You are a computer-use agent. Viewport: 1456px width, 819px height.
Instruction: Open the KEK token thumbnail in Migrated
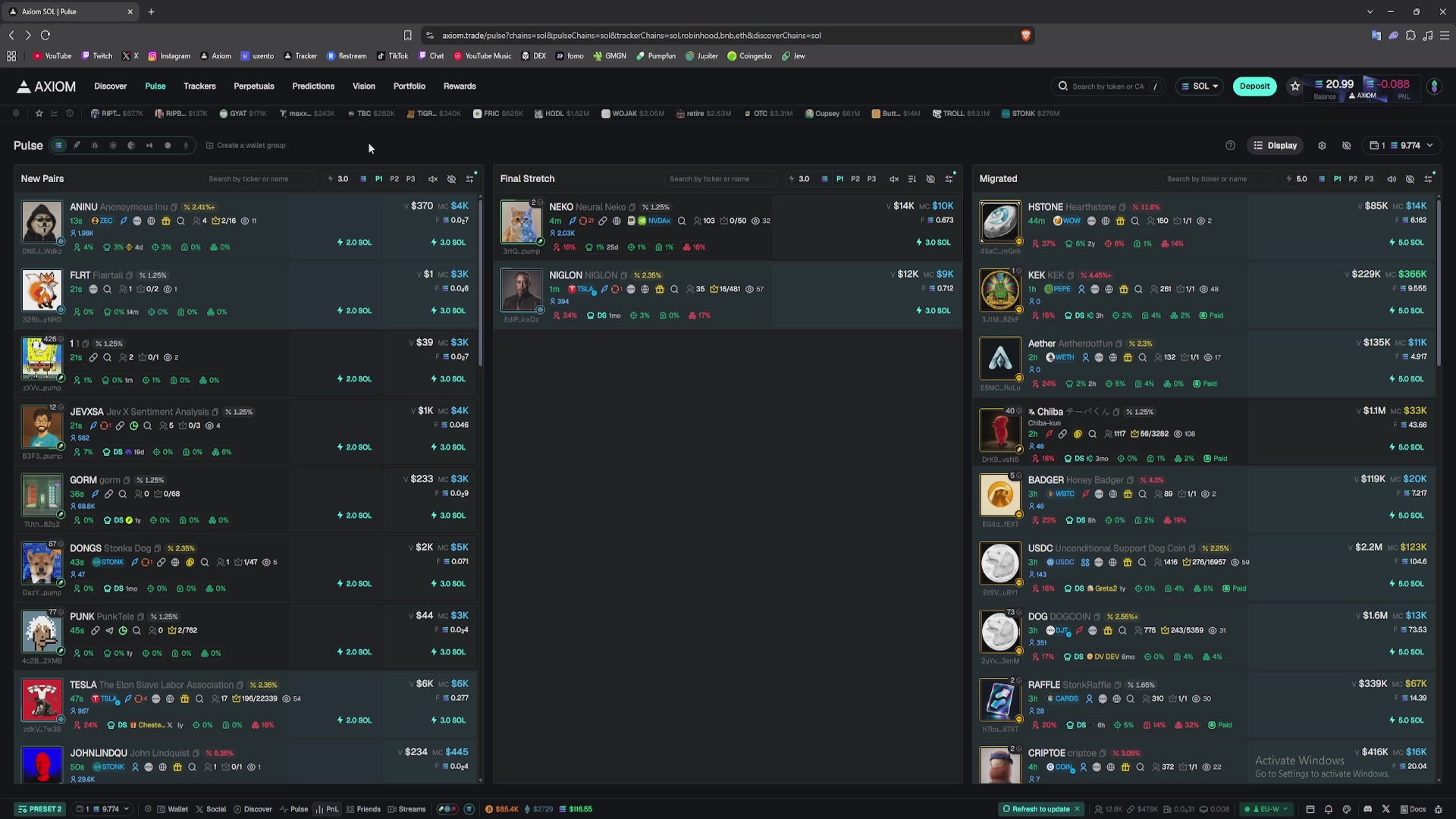pos(1000,290)
